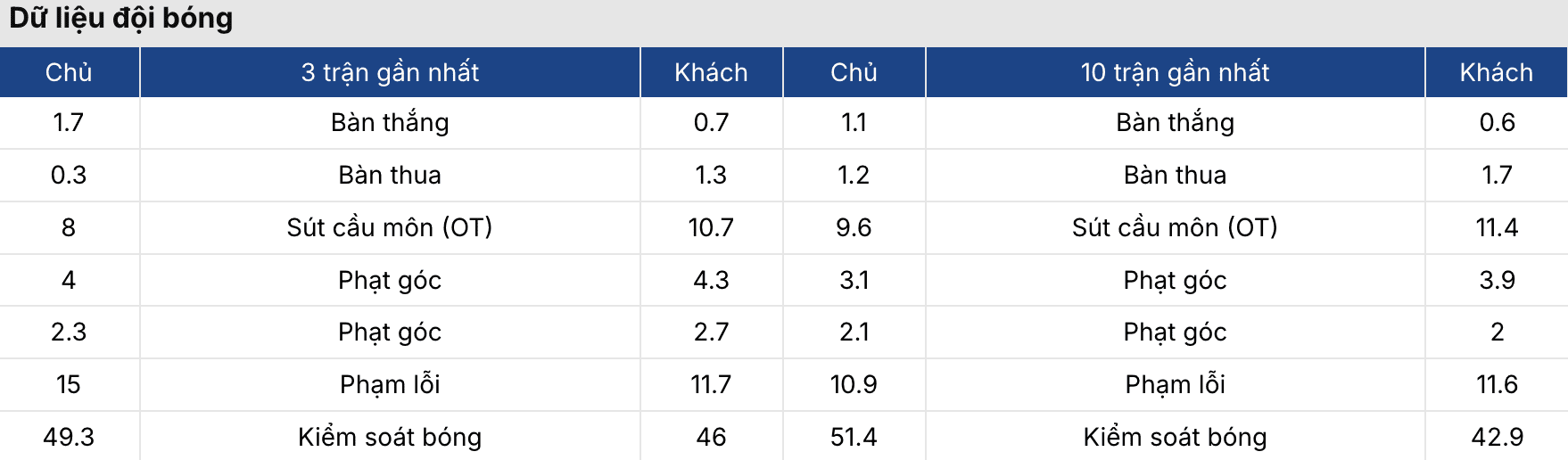Click the away possession value 42.9
This screenshot has height=460, width=1568.
(1497, 437)
